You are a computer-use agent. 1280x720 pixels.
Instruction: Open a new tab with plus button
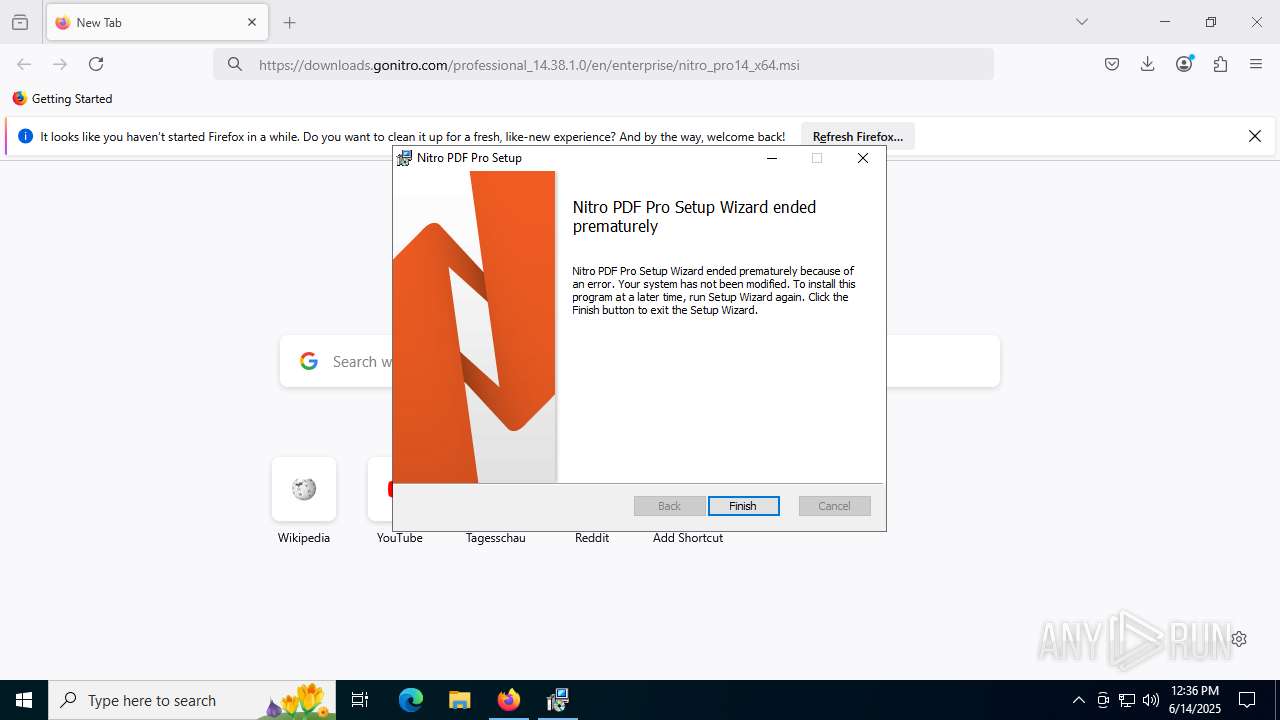click(x=290, y=22)
